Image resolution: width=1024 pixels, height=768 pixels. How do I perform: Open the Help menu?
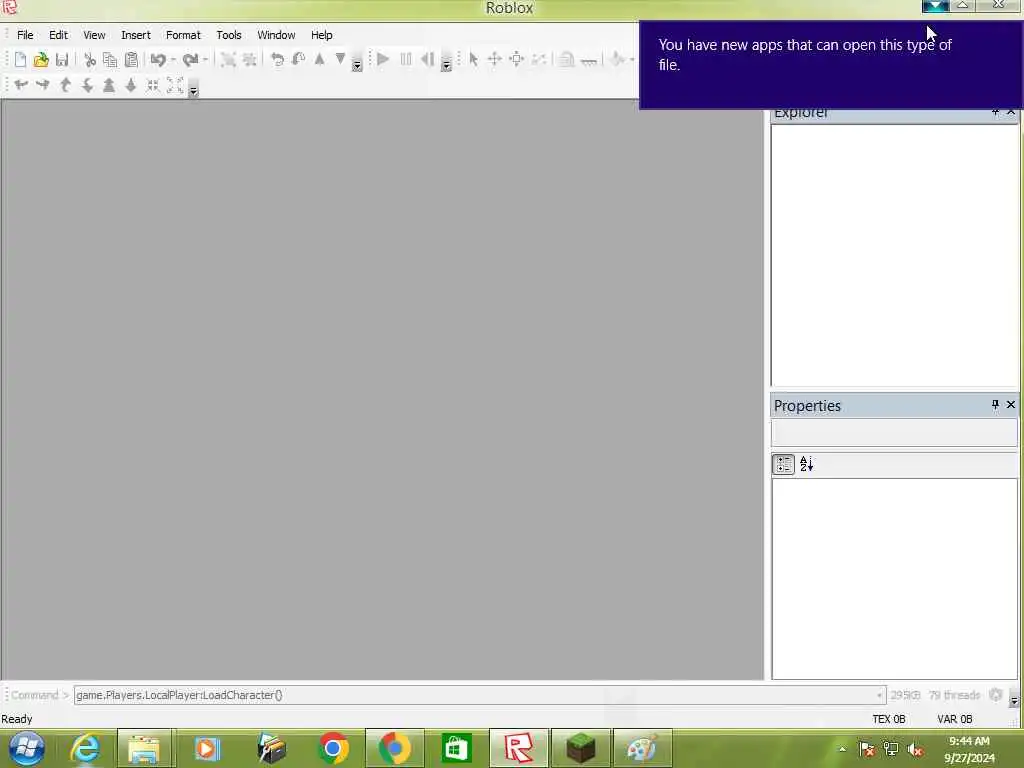coord(321,35)
